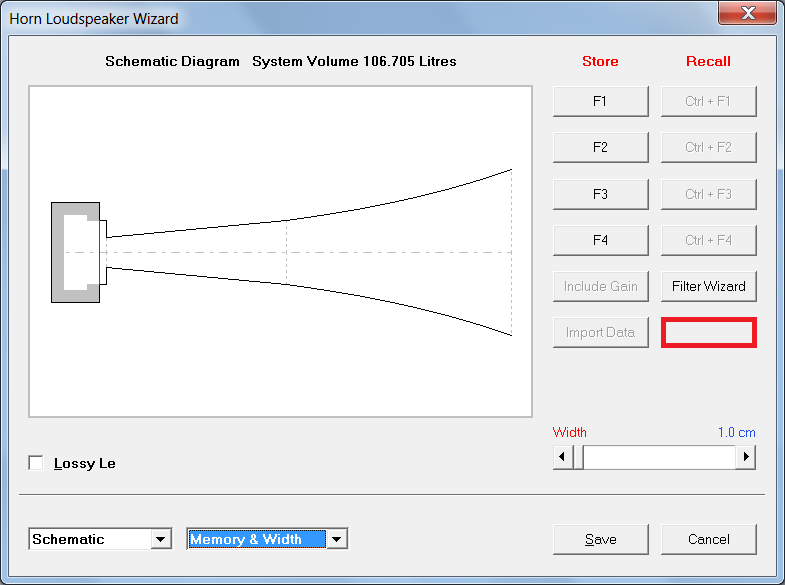Viewport: 785px width, 585px height.
Task: Click the Ctrl + F1 recall button
Action: tap(708, 101)
